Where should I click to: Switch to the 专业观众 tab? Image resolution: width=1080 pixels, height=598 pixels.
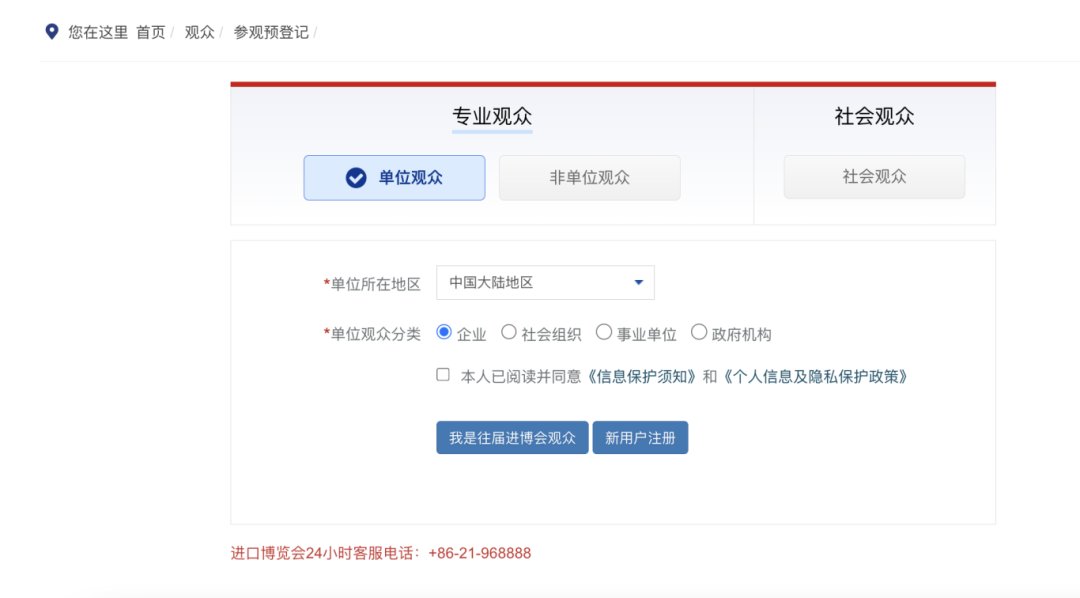tap(491, 116)
